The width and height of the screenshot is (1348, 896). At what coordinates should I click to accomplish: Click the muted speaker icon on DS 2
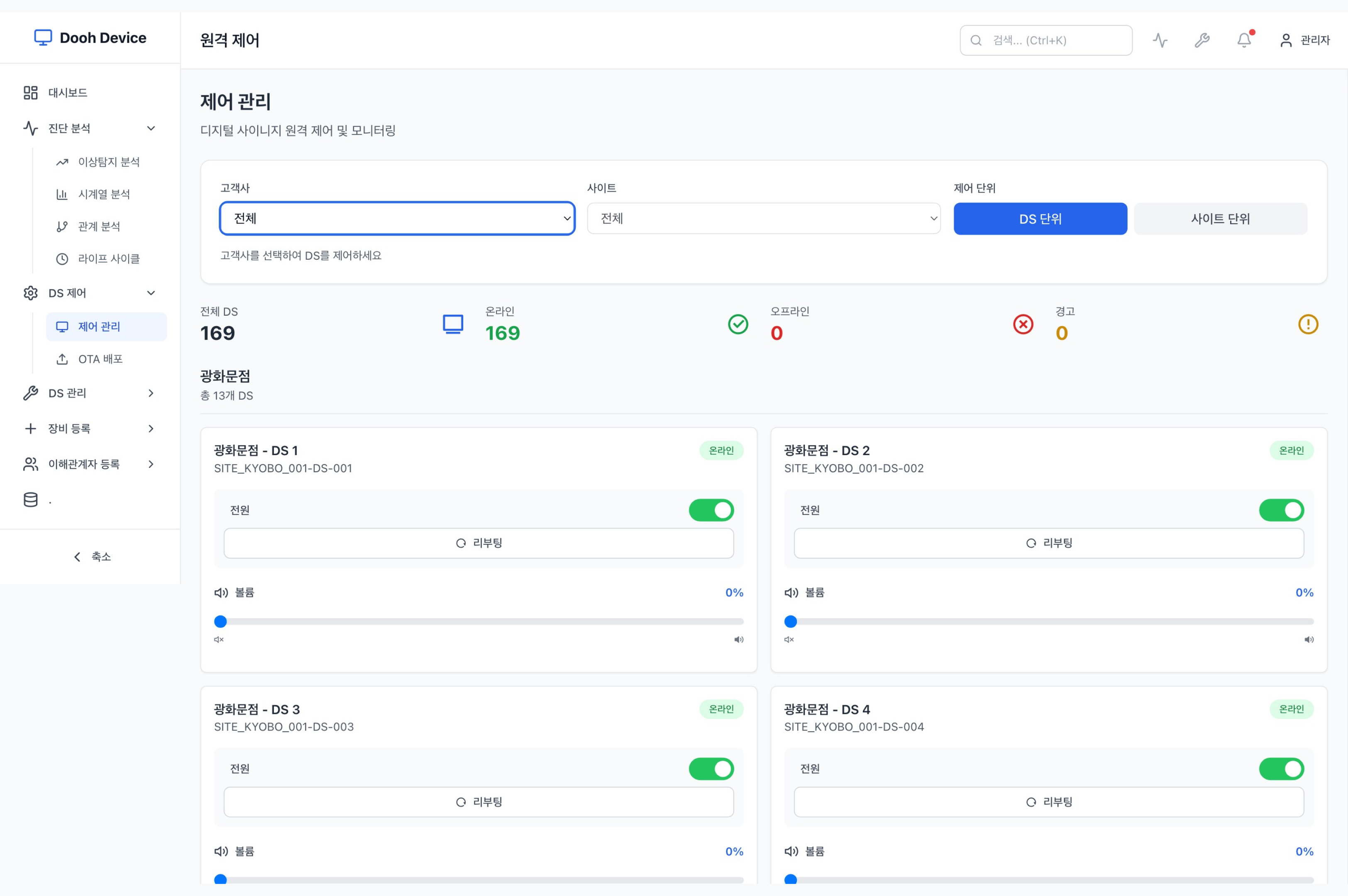[789, 639]
